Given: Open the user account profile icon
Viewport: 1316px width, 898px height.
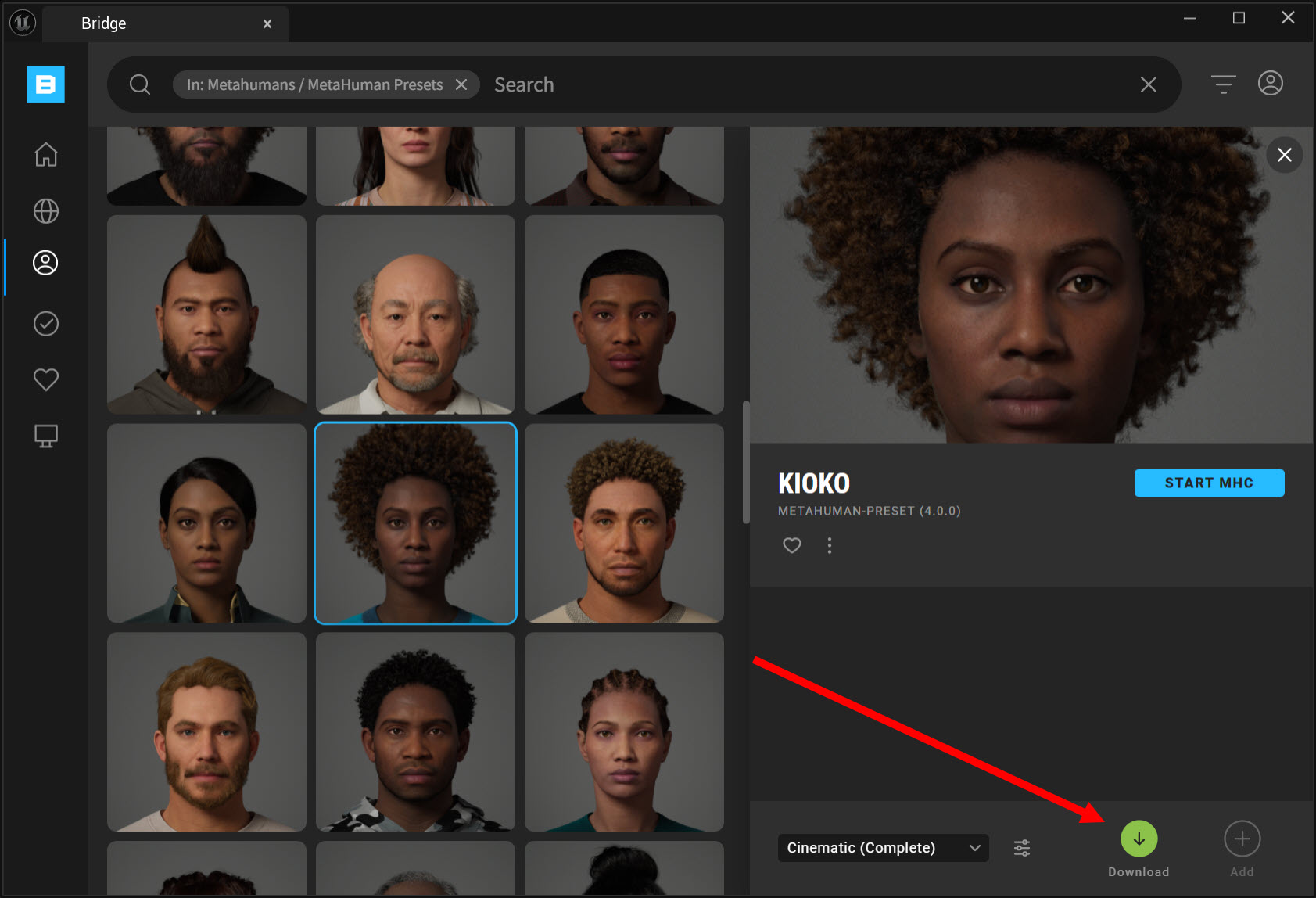Looking at the screenshot, I should point(1271,83).
